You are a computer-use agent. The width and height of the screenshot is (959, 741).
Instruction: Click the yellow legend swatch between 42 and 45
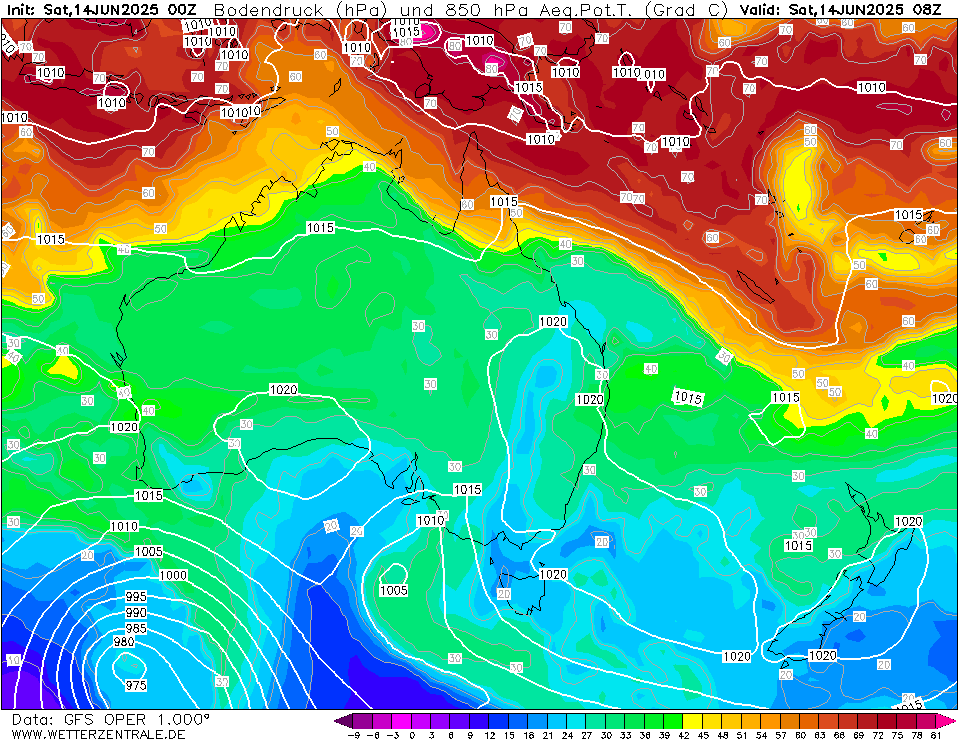[x=692, y=720]
